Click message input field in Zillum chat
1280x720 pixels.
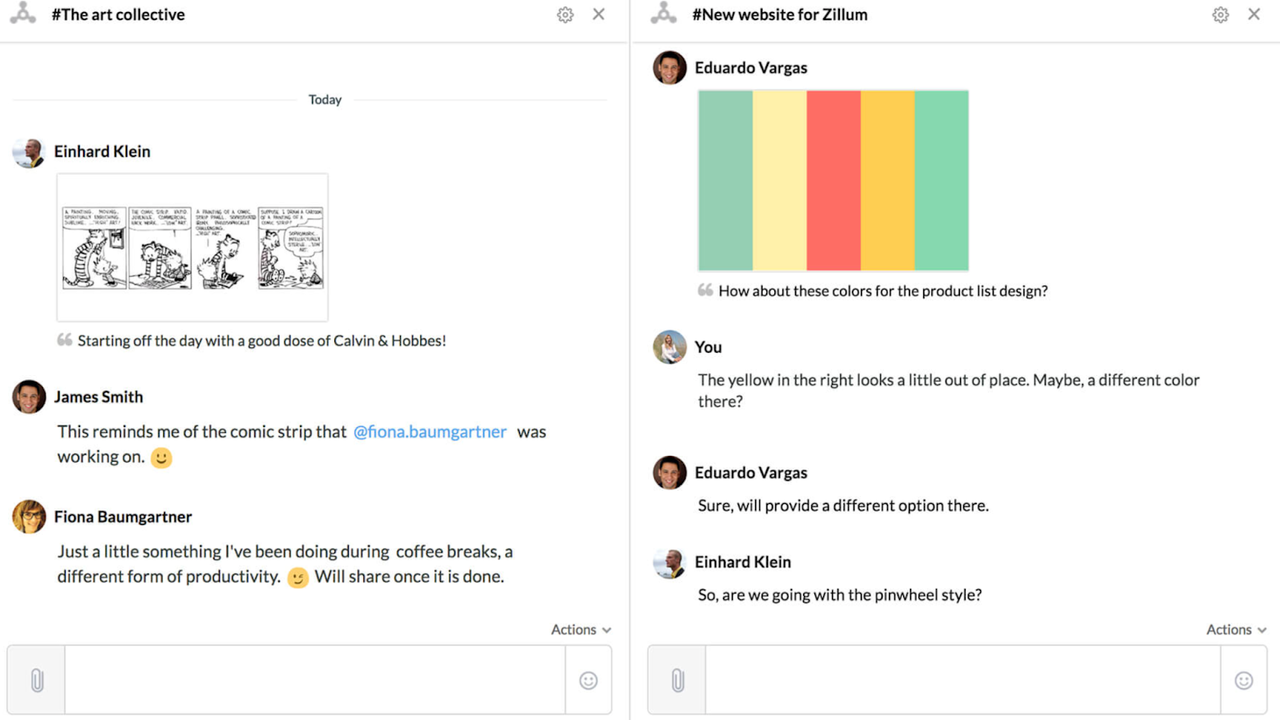pyautogui.click(x=962, y=680)
